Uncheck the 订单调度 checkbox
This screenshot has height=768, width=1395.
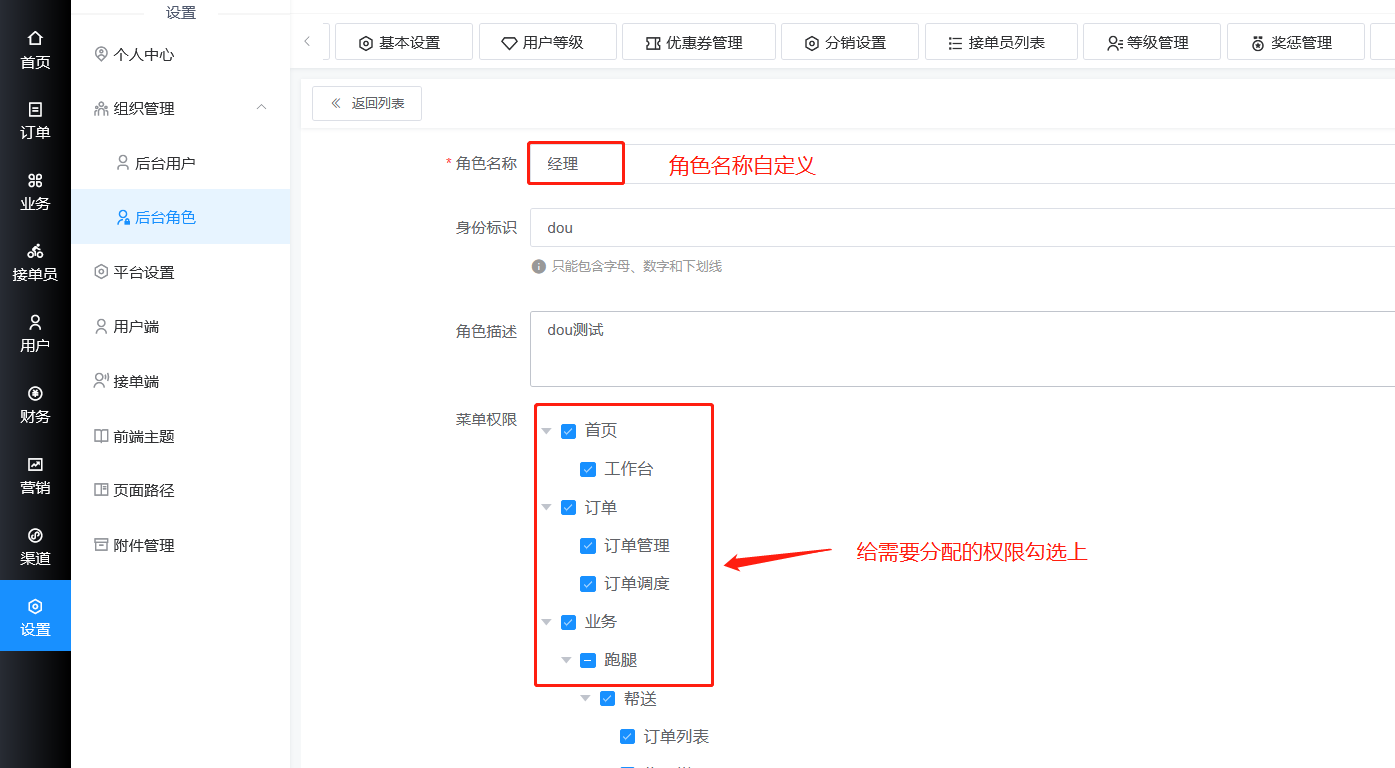(588, 584)
